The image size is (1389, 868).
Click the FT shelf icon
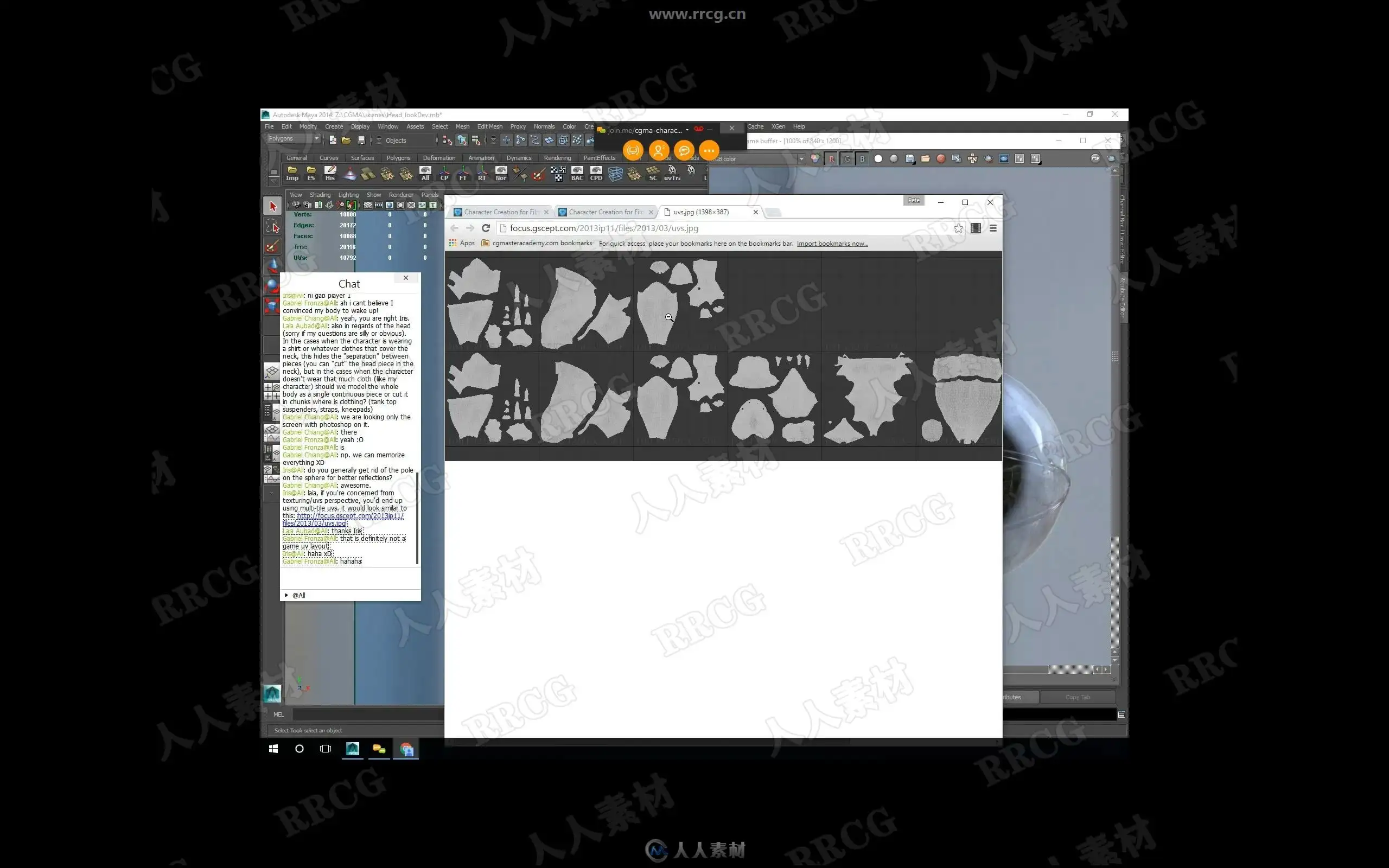click(463, 174)
